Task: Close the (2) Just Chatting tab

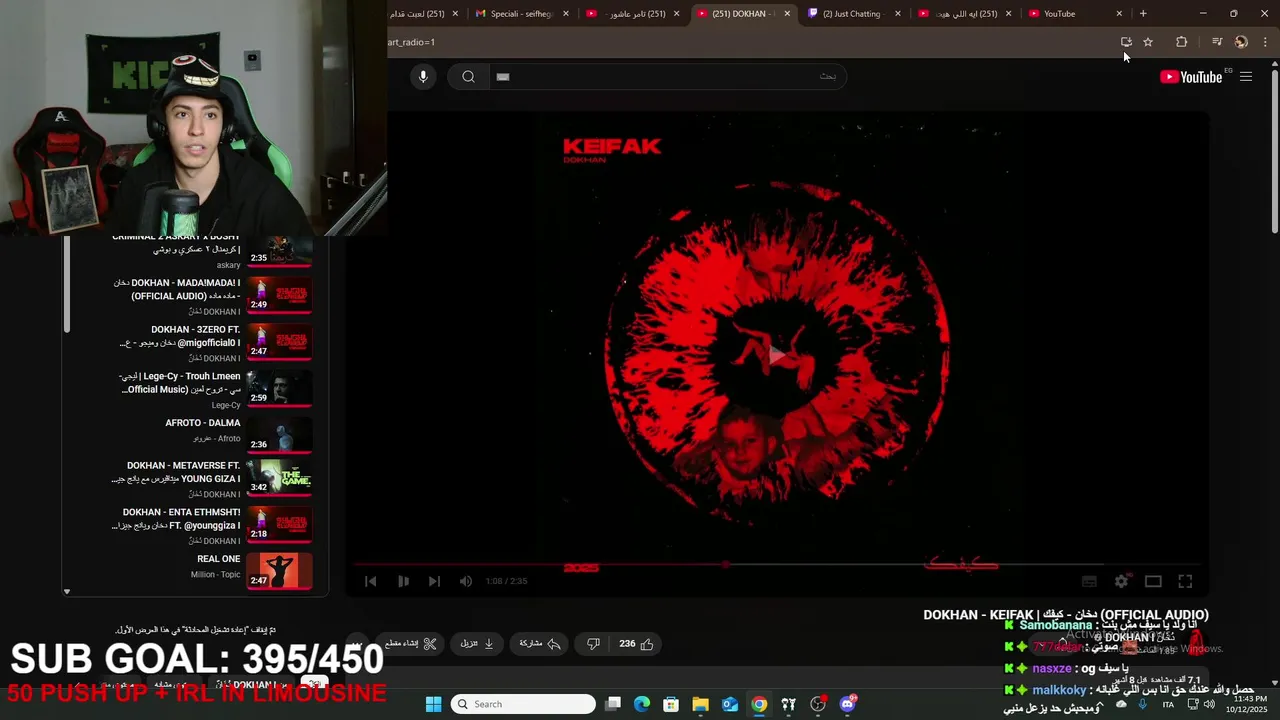Action: (898, 14)
